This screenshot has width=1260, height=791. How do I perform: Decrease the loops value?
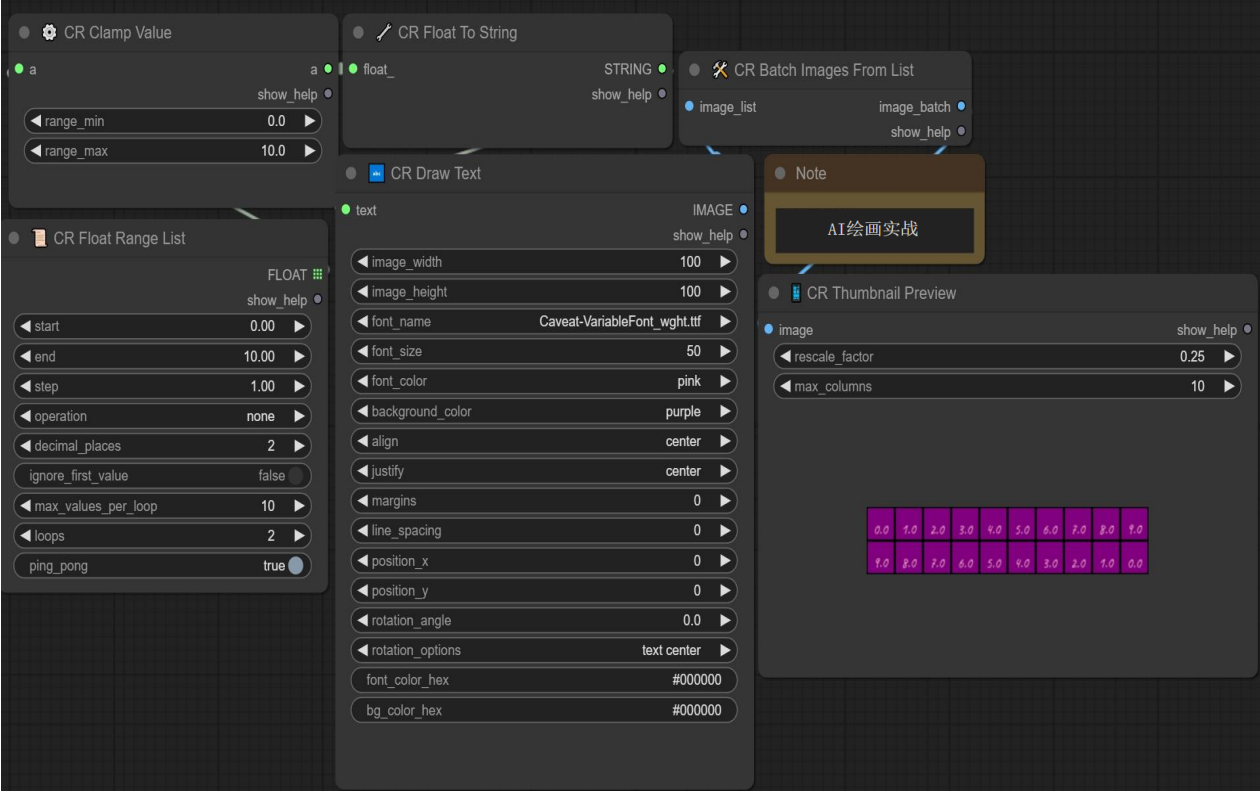click(x=25, y=536)
